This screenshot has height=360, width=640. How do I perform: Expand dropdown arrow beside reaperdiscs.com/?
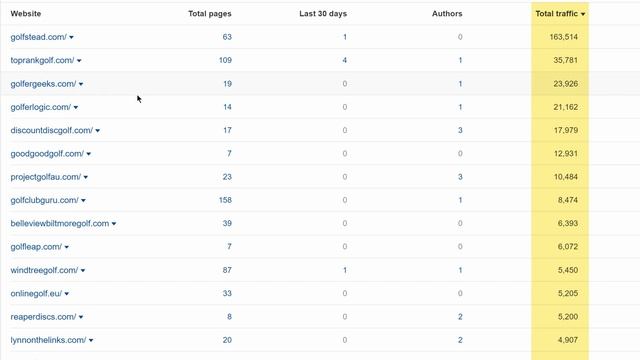click(x=81, y=317)
